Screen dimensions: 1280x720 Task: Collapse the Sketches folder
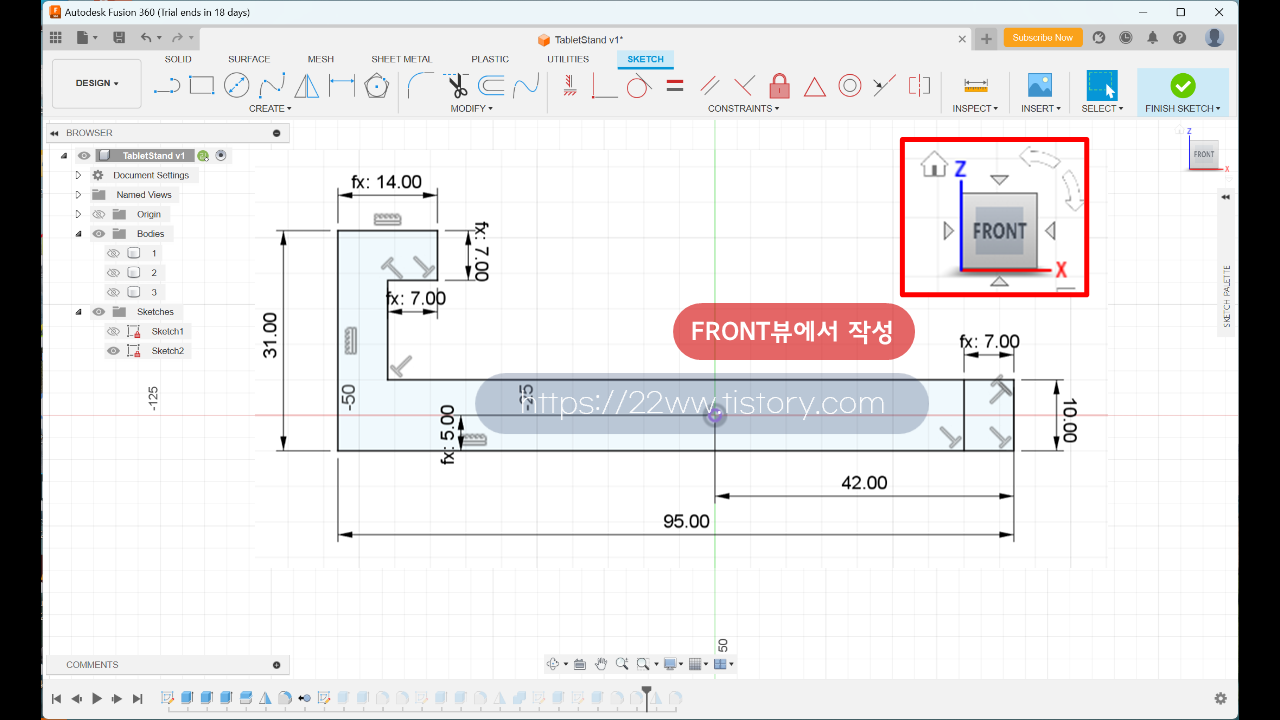(x=78, y=312)
